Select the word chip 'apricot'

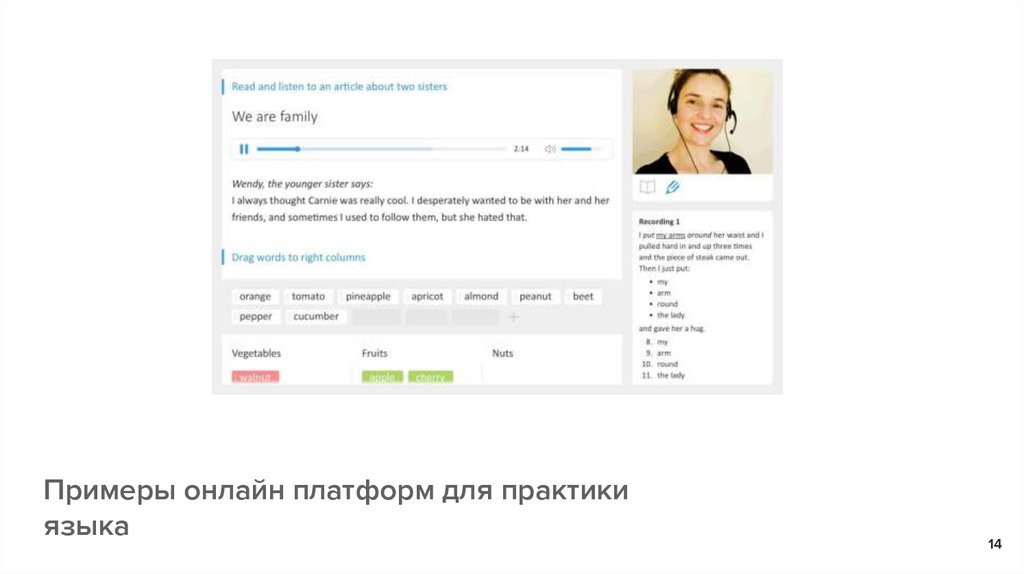click(x=427, y=296)
